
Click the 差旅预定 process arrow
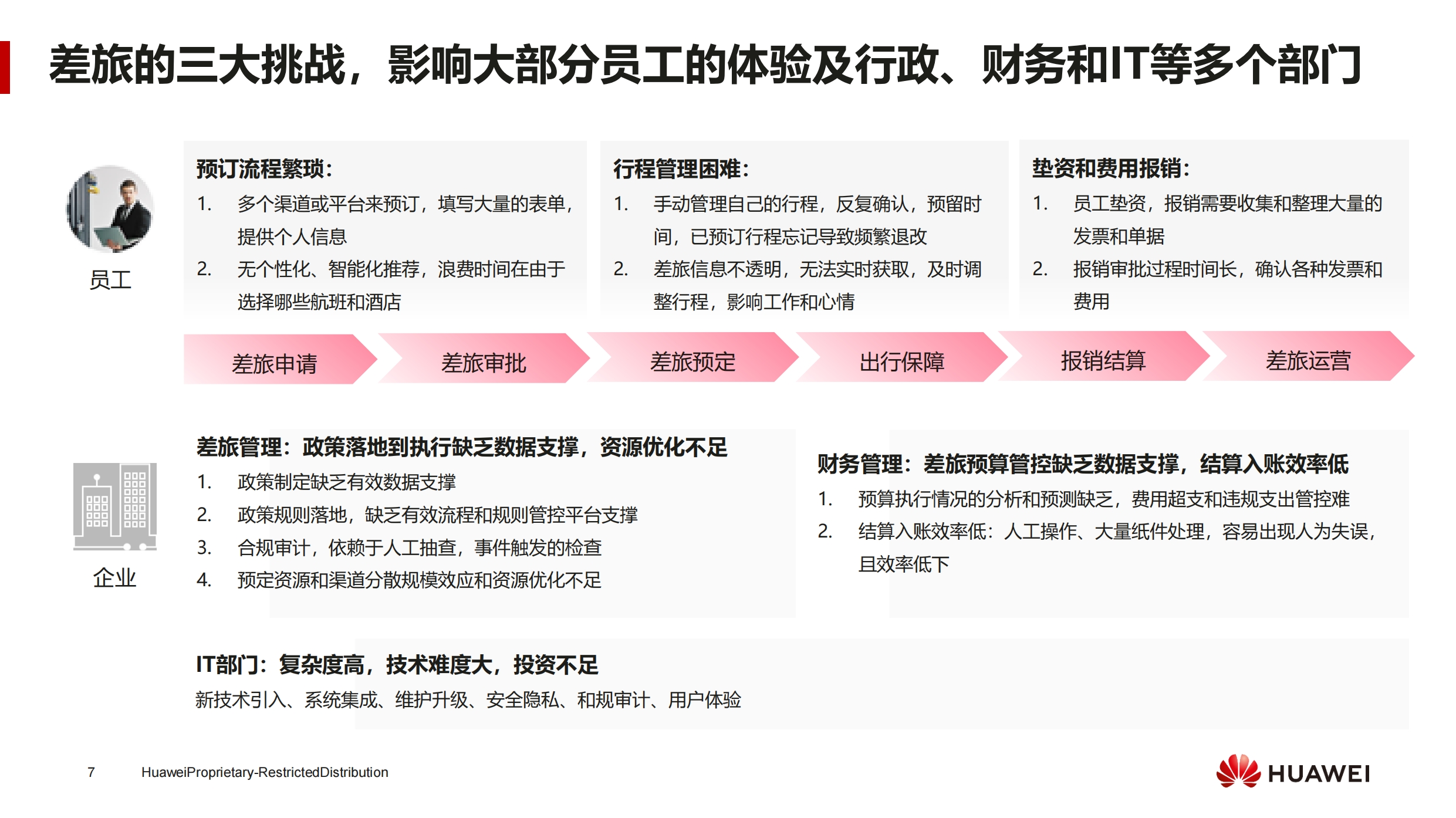pos(692,361)
